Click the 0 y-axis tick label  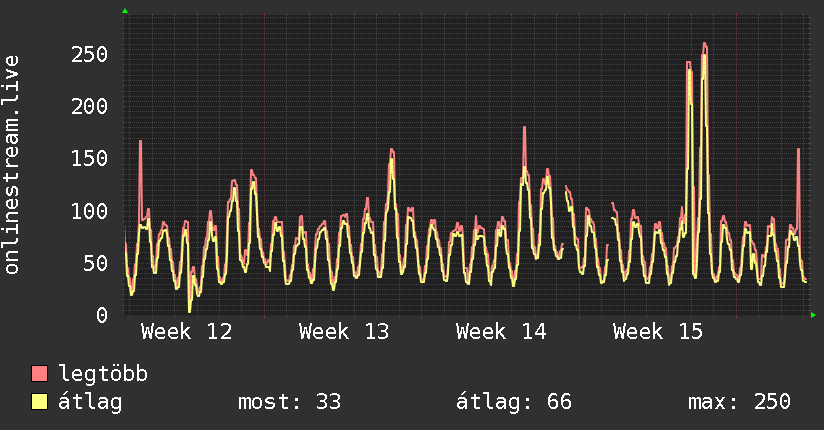(102, 315)
